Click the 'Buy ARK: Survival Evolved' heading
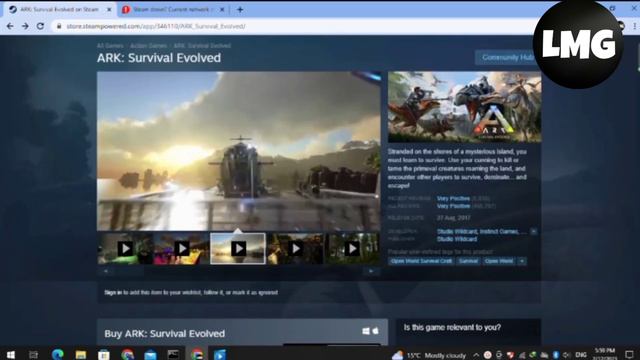640x360 pixels. click(164, 334)
